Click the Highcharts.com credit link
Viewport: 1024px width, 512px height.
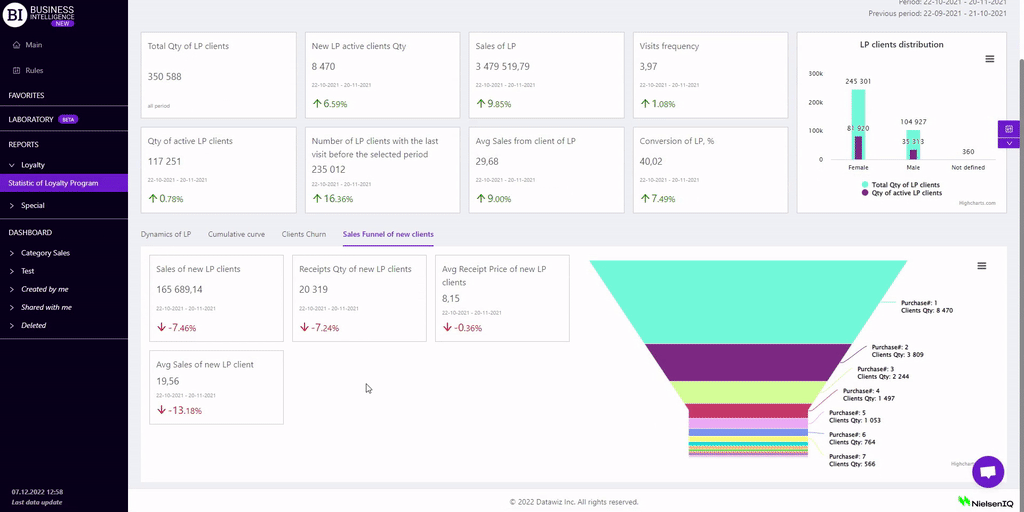[976, 203]
